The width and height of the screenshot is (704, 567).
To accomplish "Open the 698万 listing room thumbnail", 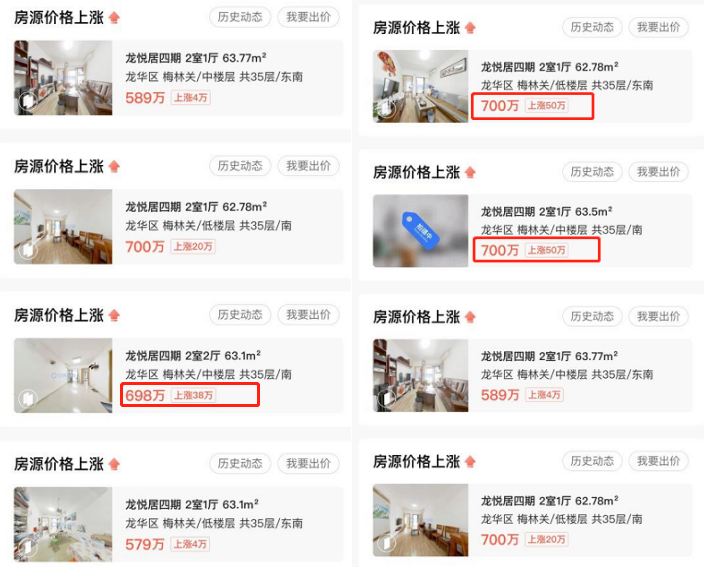I will click(x=63, y=375).
